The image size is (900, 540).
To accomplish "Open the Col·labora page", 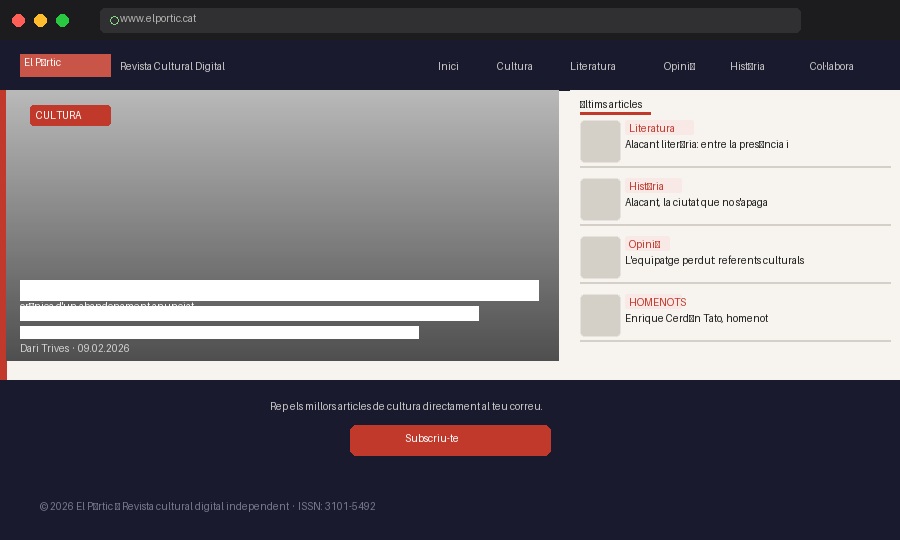I will 831,67.
